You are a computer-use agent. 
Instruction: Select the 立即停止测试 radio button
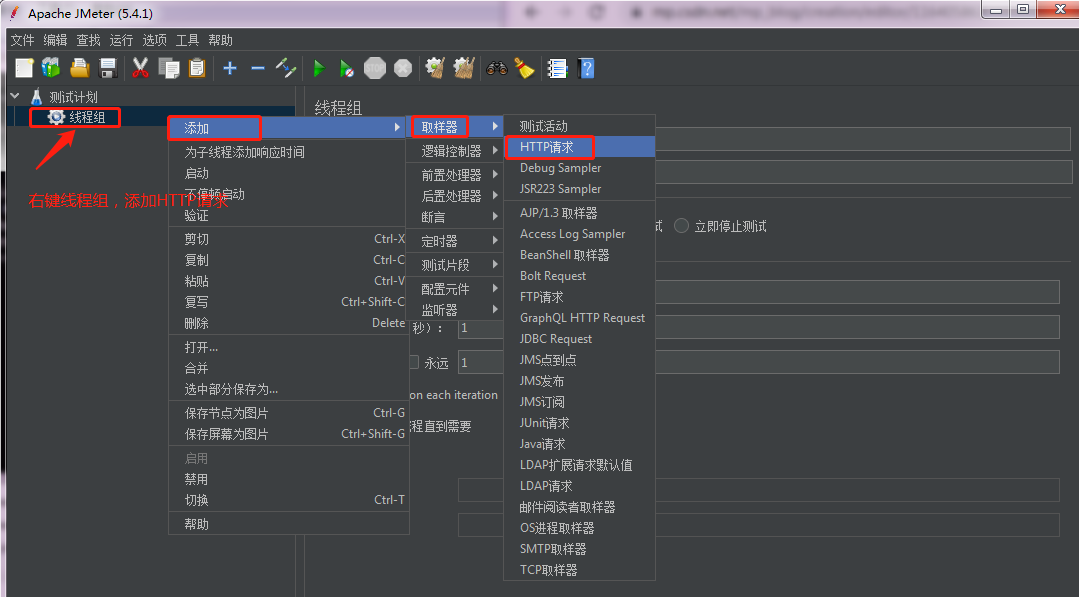[681, 224]
